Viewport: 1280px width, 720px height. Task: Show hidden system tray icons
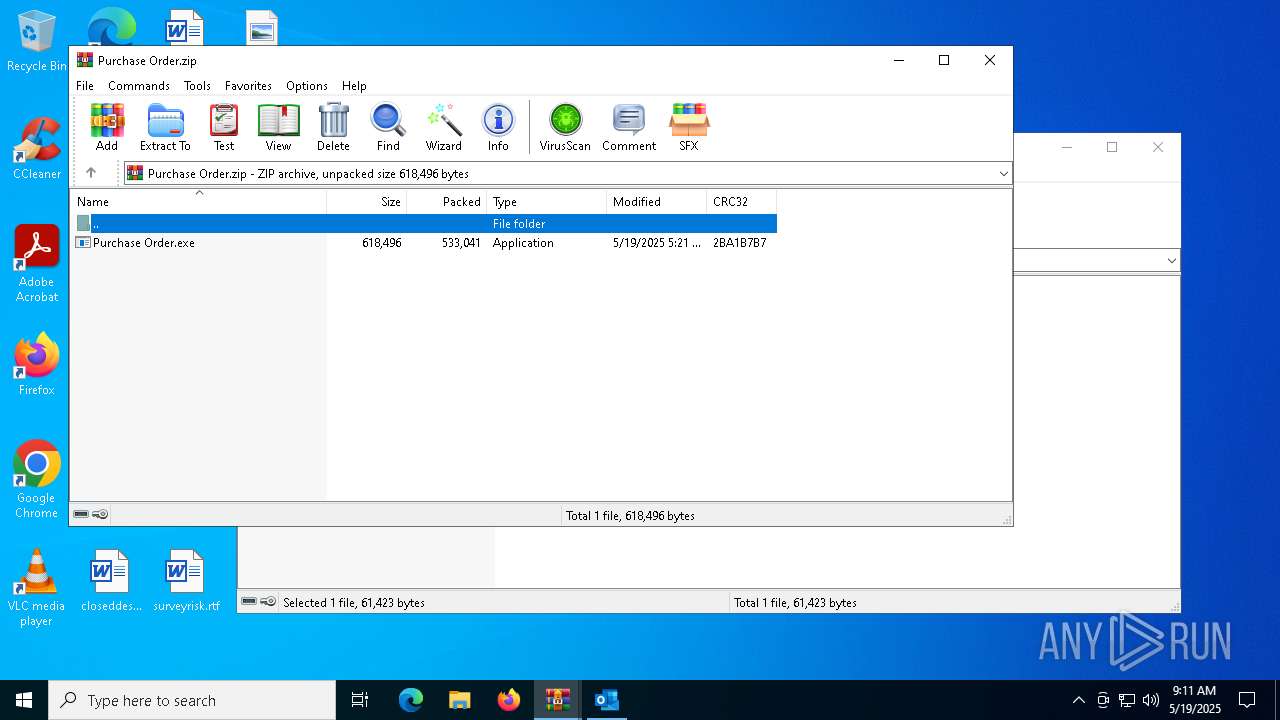[1078, 700]
